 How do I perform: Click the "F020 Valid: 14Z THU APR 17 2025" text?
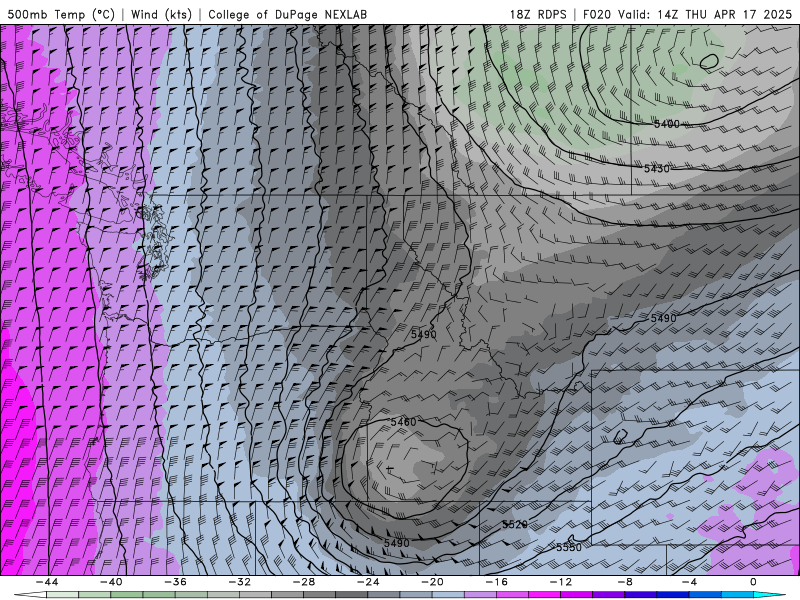(687, 14)
